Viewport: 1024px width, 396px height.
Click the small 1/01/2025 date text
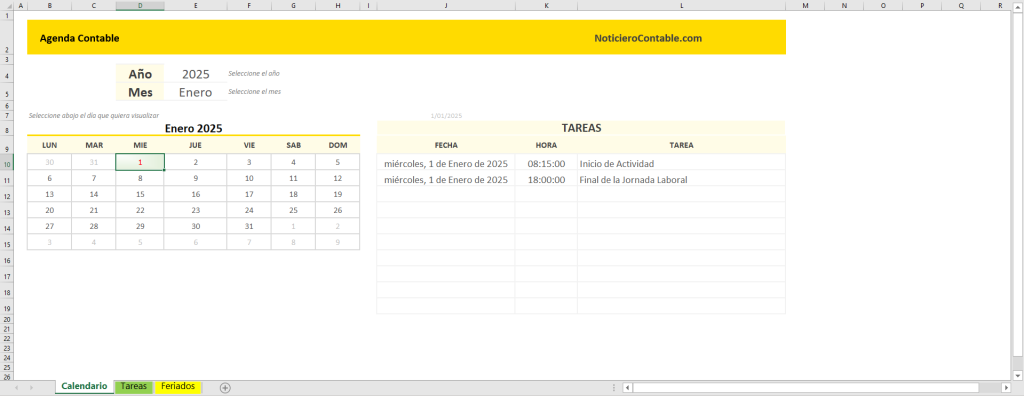pyautogui.click(x=446, y=116)
